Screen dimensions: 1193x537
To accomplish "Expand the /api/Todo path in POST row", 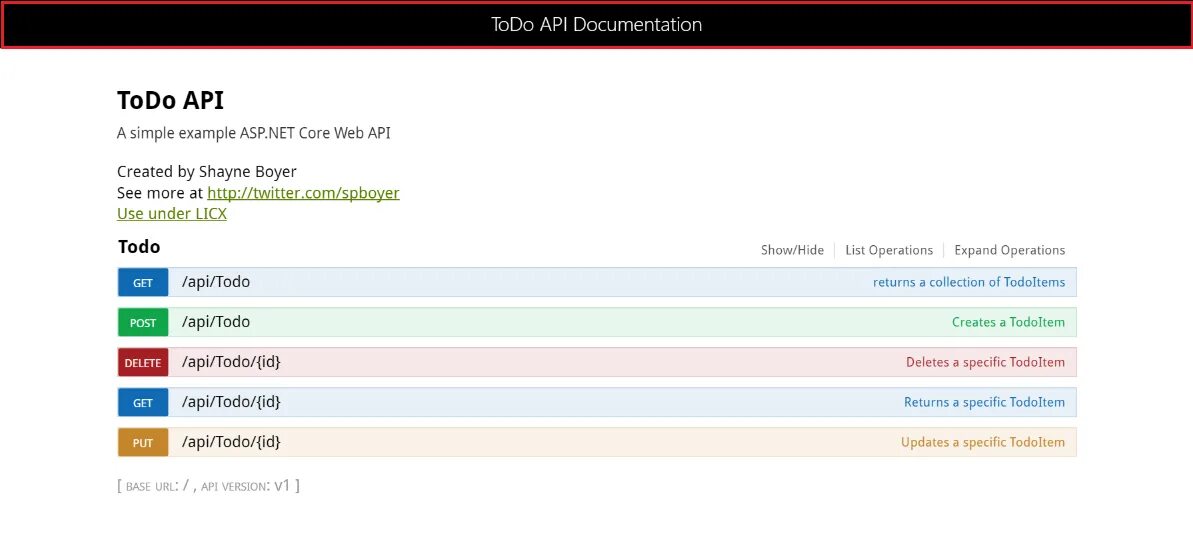I will coord(216,322).
